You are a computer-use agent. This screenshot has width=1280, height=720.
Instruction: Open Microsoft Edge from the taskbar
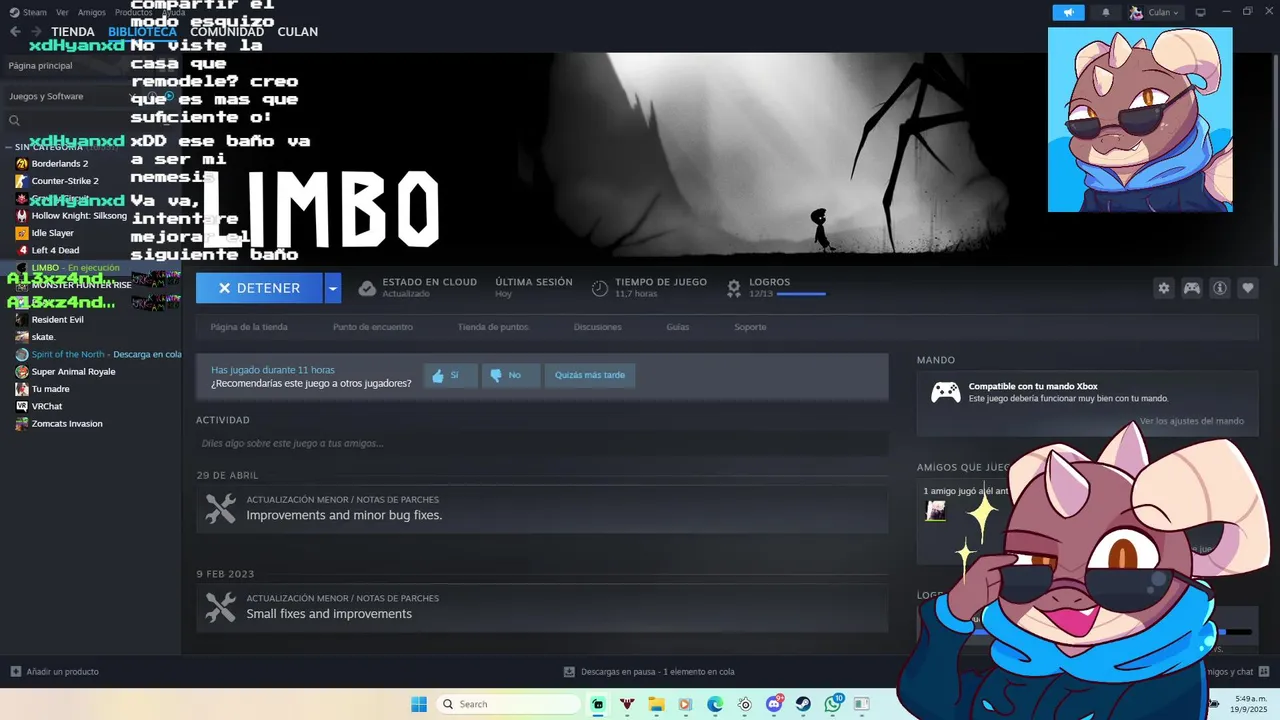[715, 704]
